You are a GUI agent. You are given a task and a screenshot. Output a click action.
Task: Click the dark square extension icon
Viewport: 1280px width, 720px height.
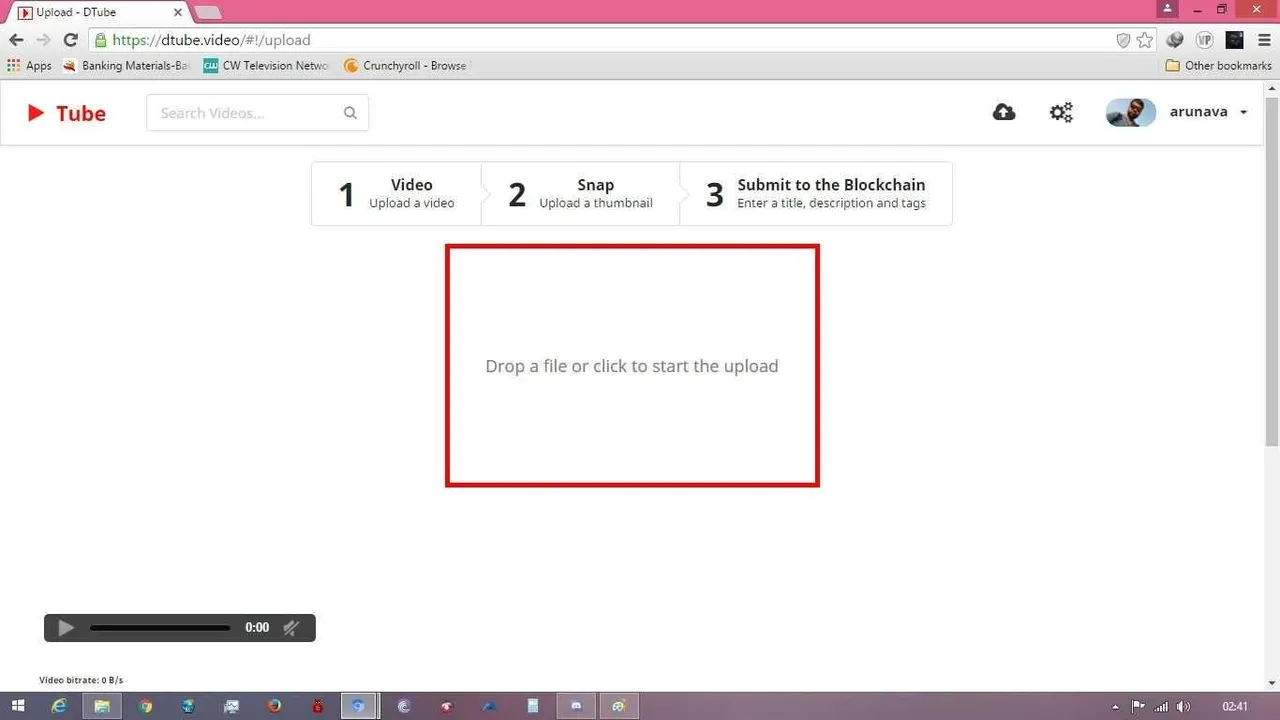pos(1235,40)
